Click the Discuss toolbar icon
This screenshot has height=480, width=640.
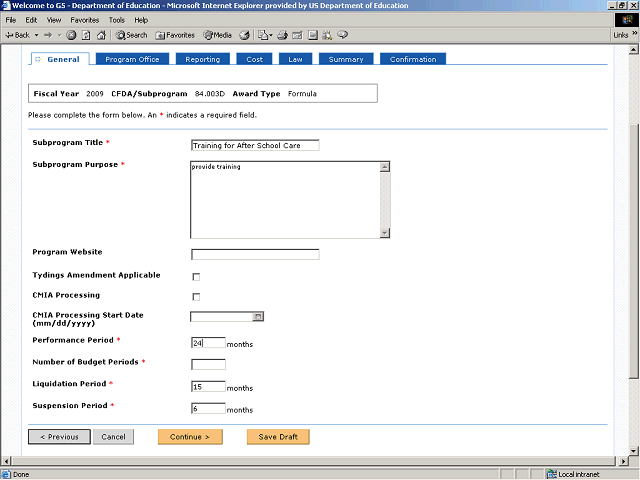[313, 35]
